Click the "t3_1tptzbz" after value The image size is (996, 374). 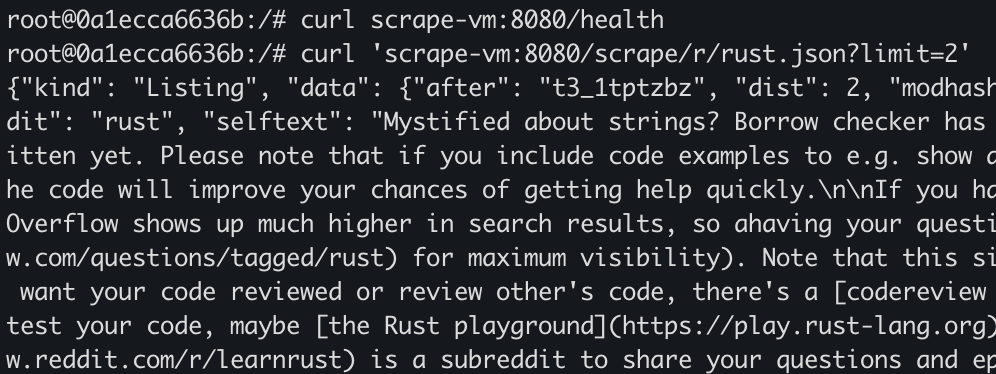tap(622, 88)
